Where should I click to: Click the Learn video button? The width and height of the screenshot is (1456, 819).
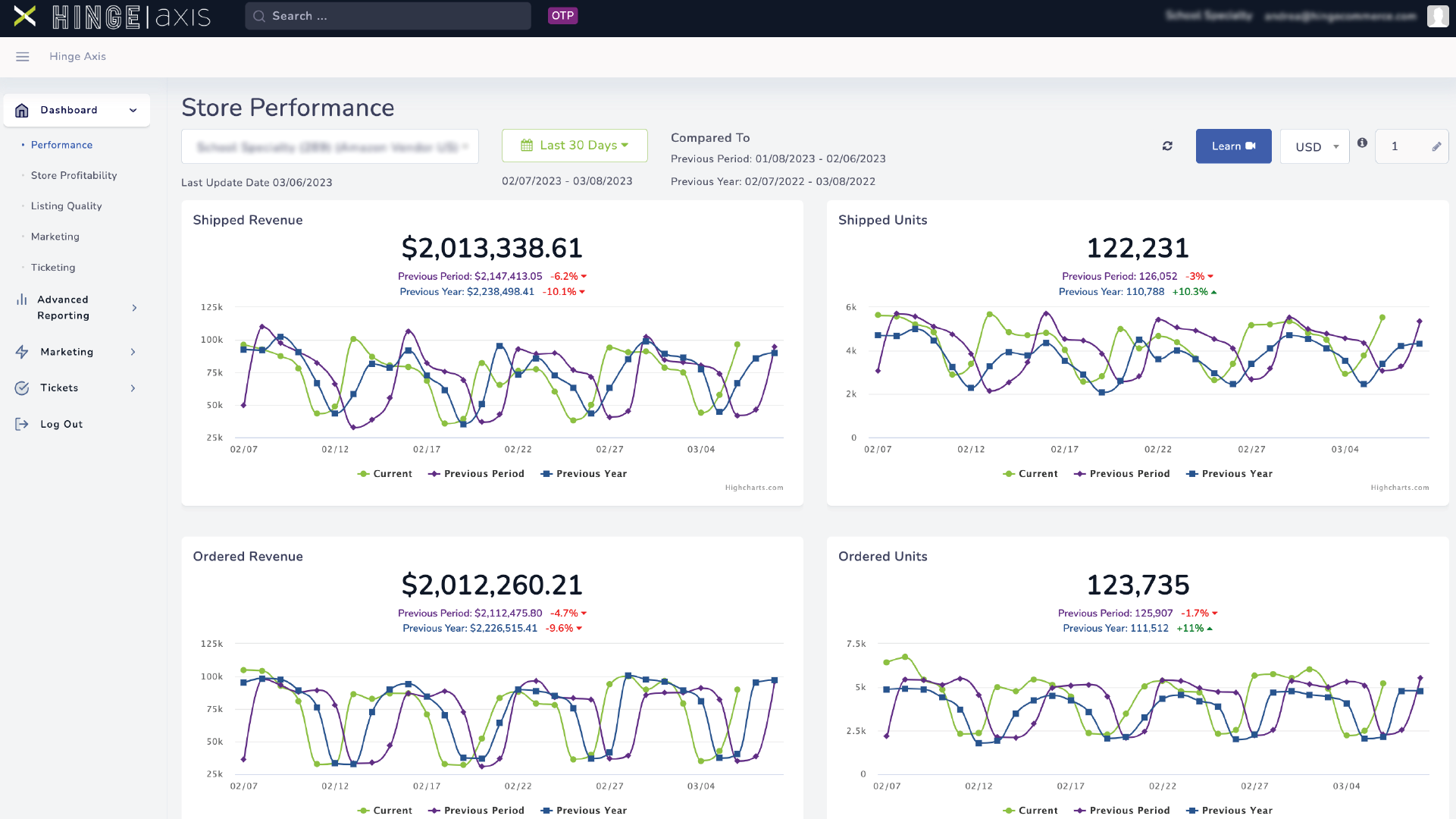click(x=1233, y=146)
